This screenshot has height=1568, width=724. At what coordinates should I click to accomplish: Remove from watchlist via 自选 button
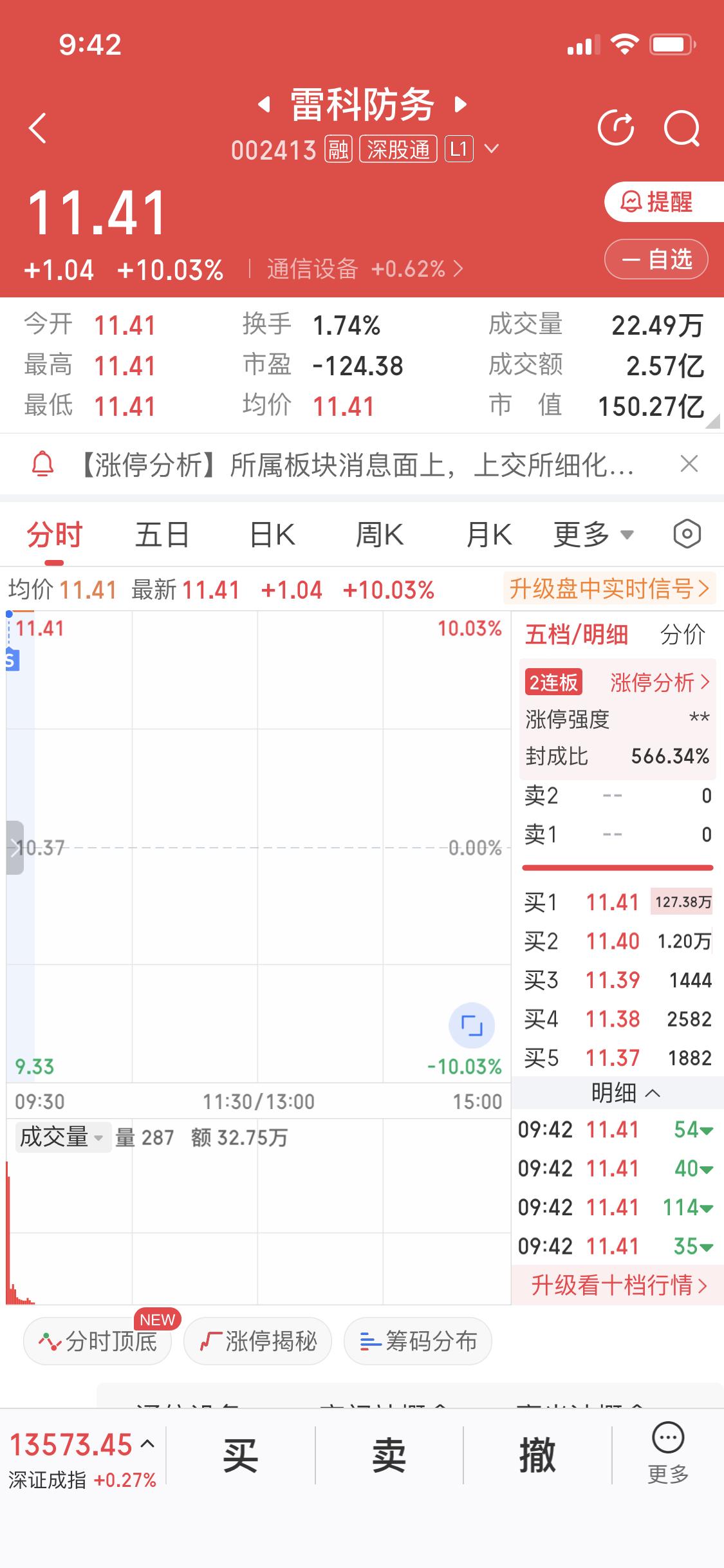click(656, 259)
